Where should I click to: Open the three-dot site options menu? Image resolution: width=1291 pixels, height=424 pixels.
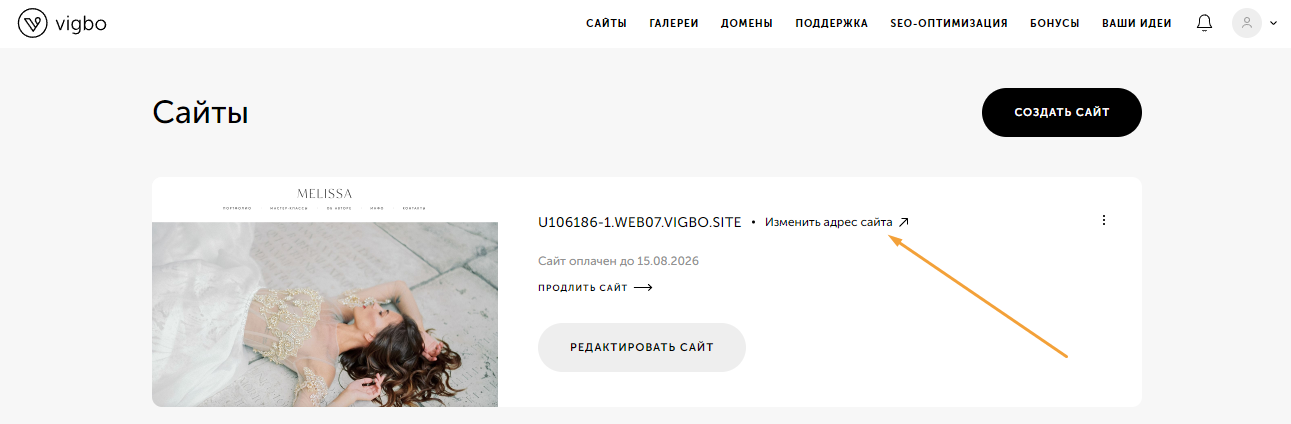tap(1104, 220)
